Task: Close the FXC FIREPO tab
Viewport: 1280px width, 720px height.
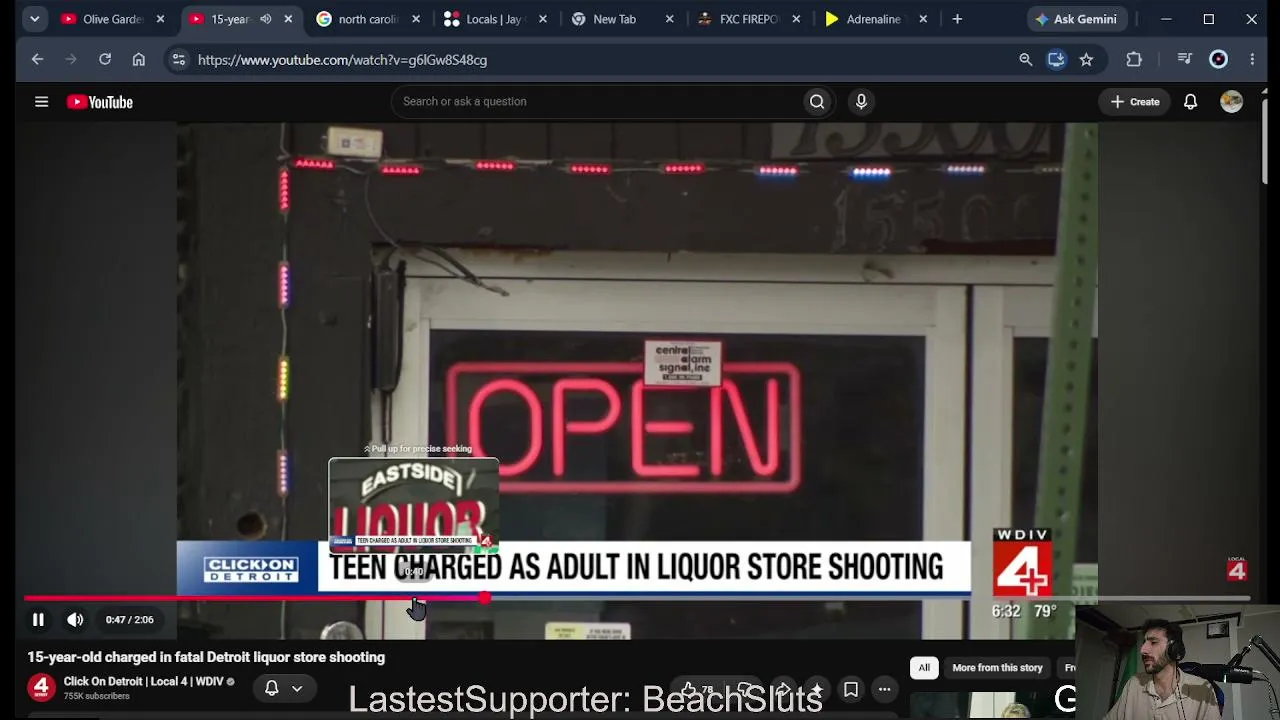Action: pyautogui.click(x=796, y=19)
